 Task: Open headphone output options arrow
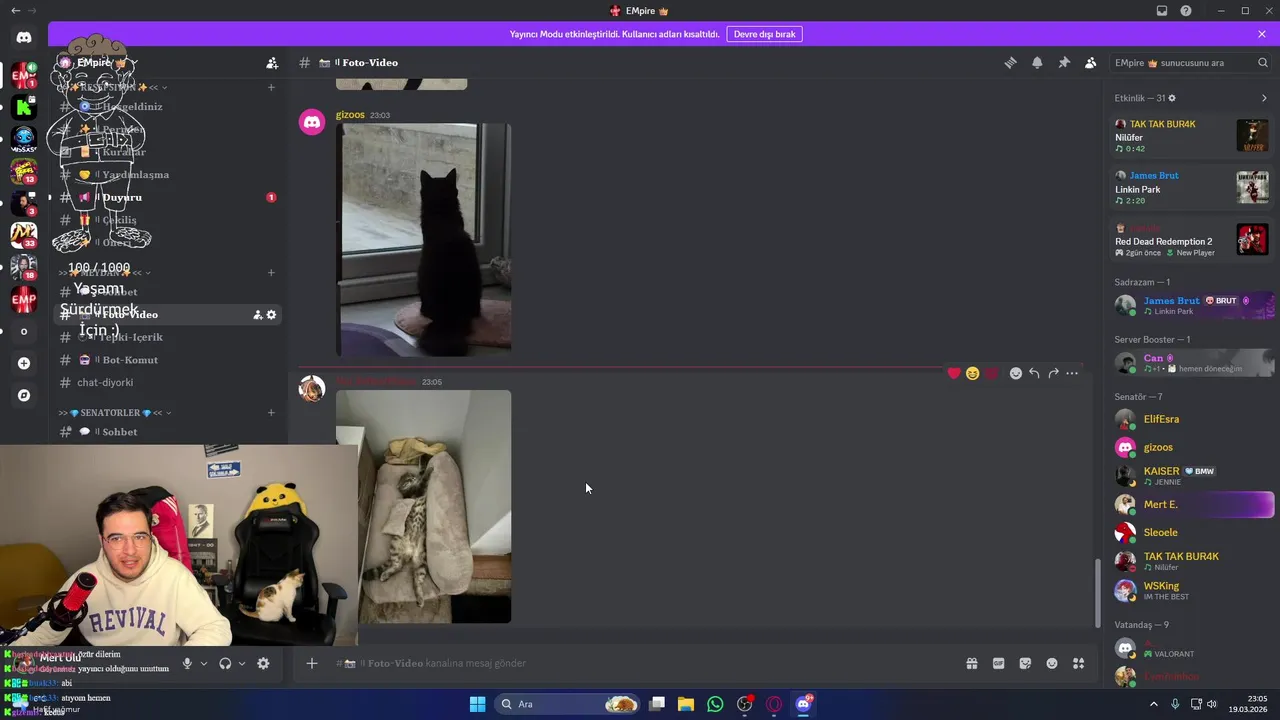tap(242, 663)
